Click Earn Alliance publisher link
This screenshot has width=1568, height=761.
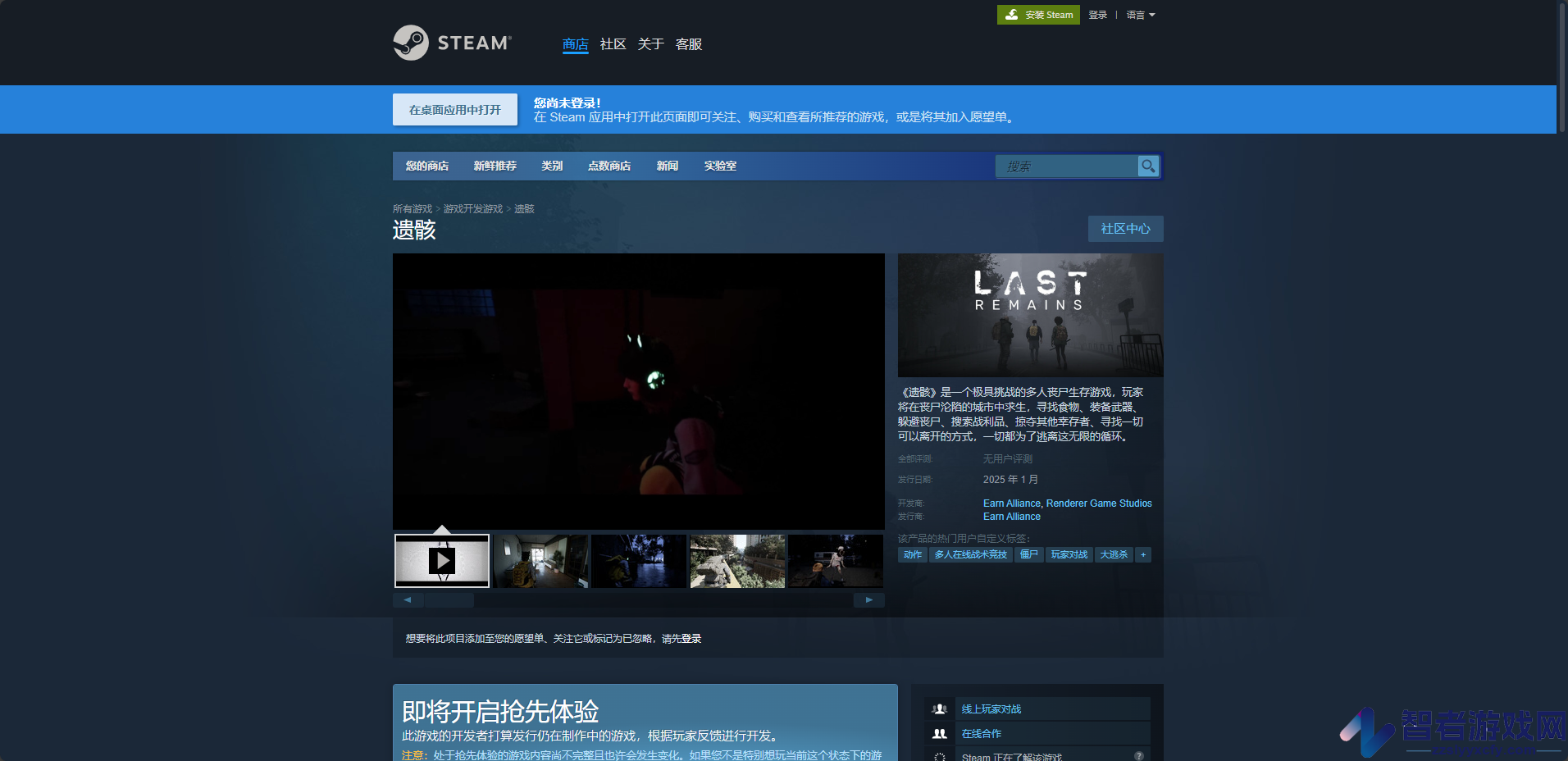[x=1012, y=517]
